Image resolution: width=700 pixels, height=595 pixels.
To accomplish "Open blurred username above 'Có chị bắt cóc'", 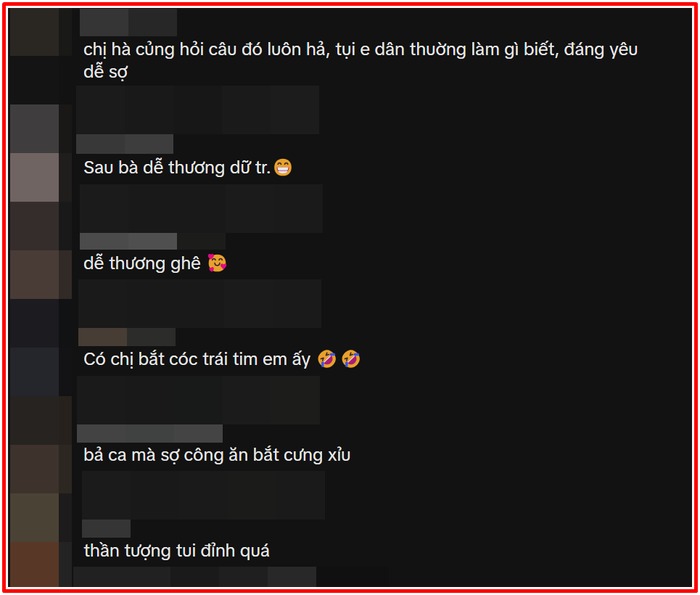I will pos(127,337).
